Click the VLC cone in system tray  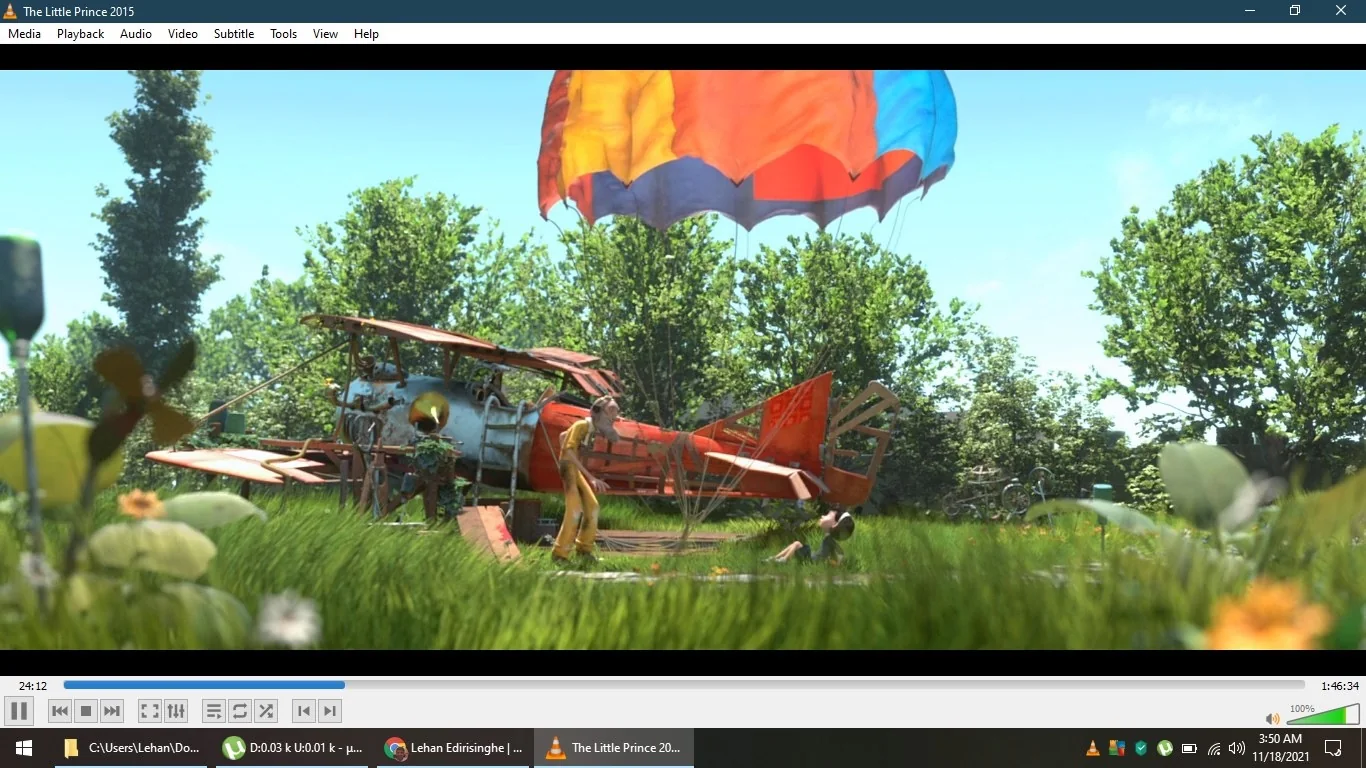(x=1093, y=748)
